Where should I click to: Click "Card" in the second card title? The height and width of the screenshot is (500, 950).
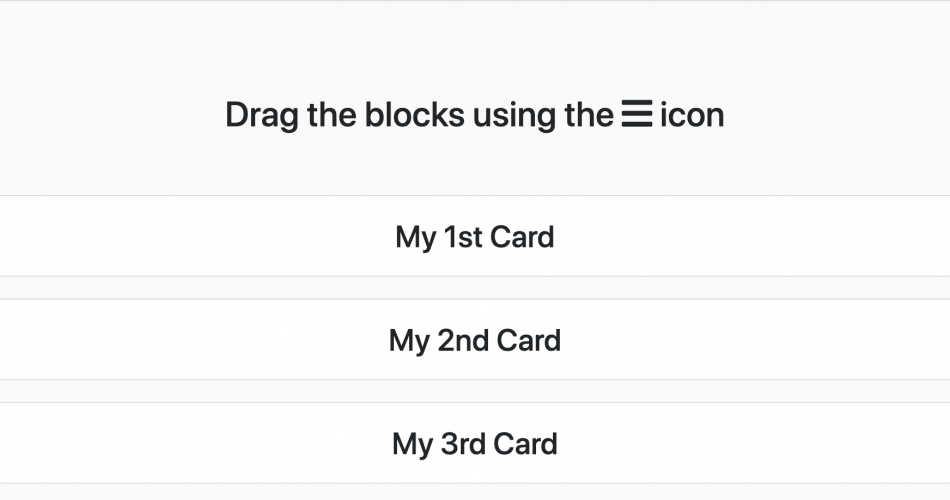(x=529, y=340)
